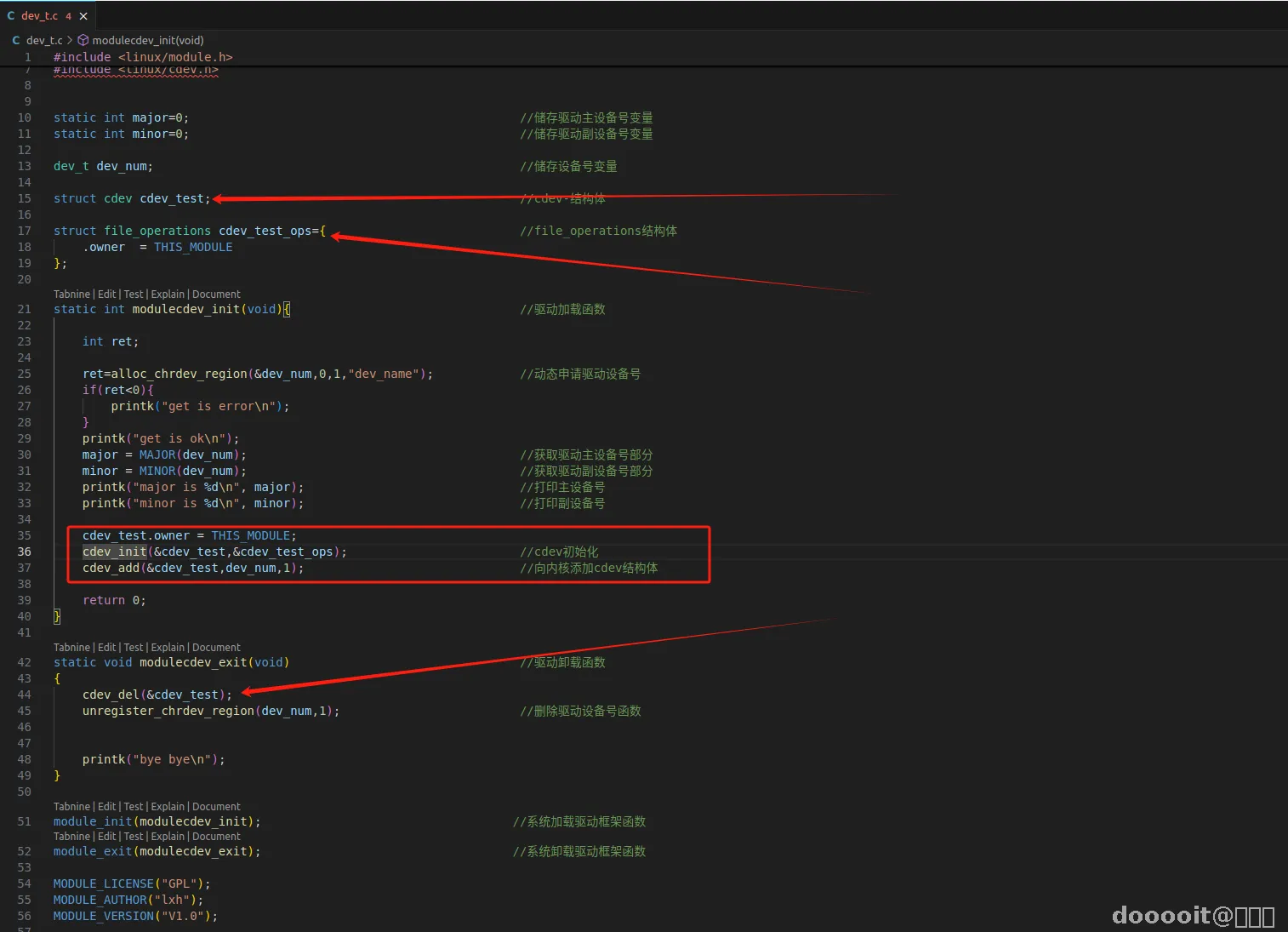Click the 'int ret;' declaration

pos(111,341)
